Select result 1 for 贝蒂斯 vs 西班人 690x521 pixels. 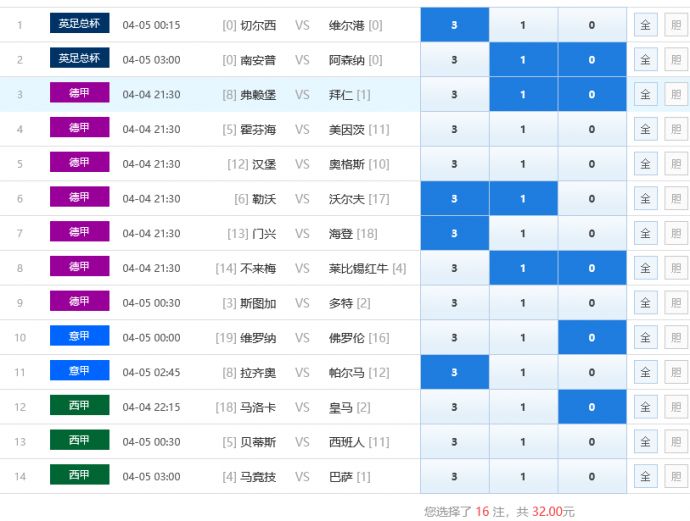522,442
